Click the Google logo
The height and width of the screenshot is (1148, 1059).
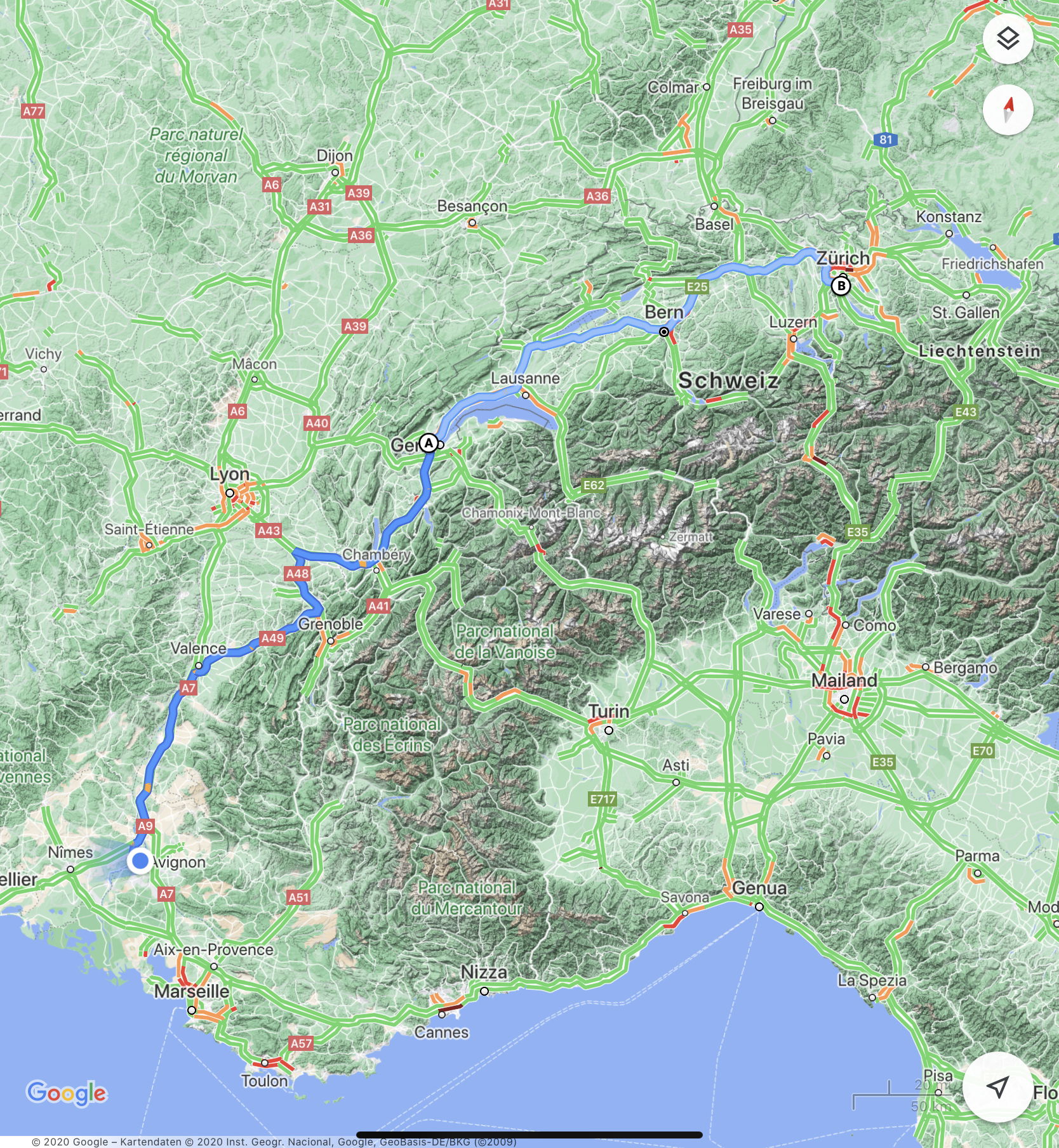pos(67,1093)
